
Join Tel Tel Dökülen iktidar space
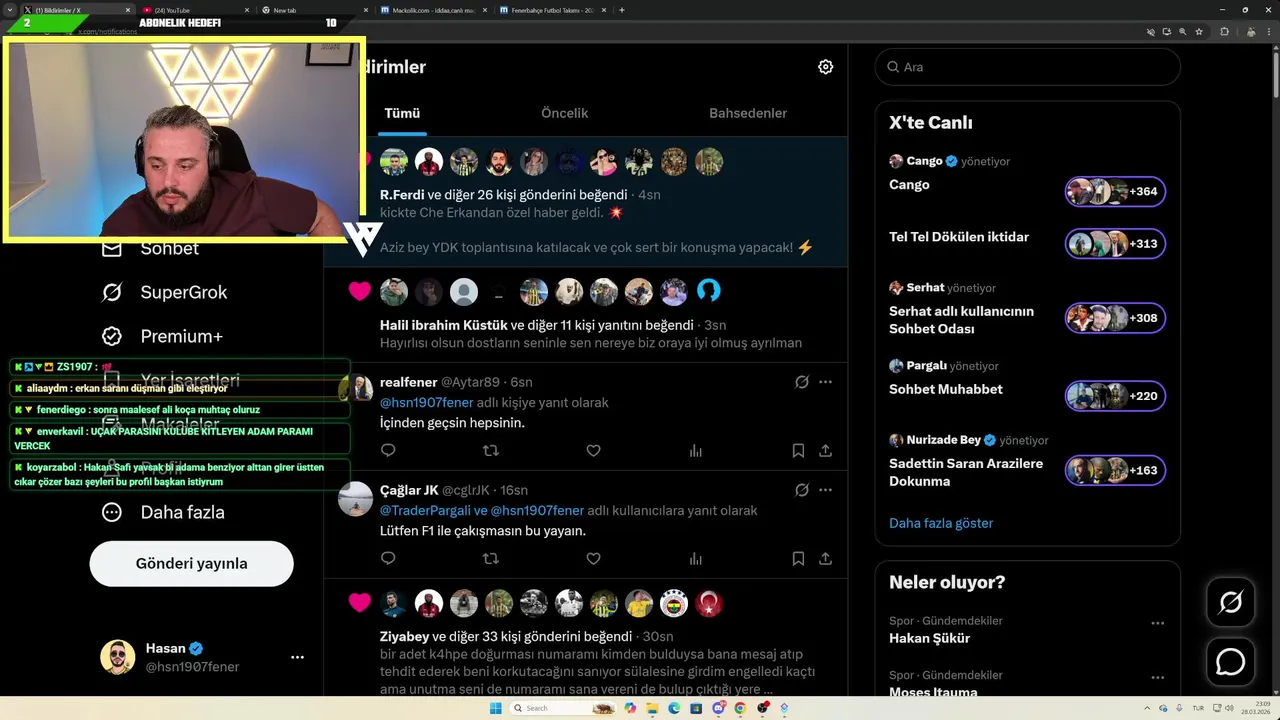1115,244
